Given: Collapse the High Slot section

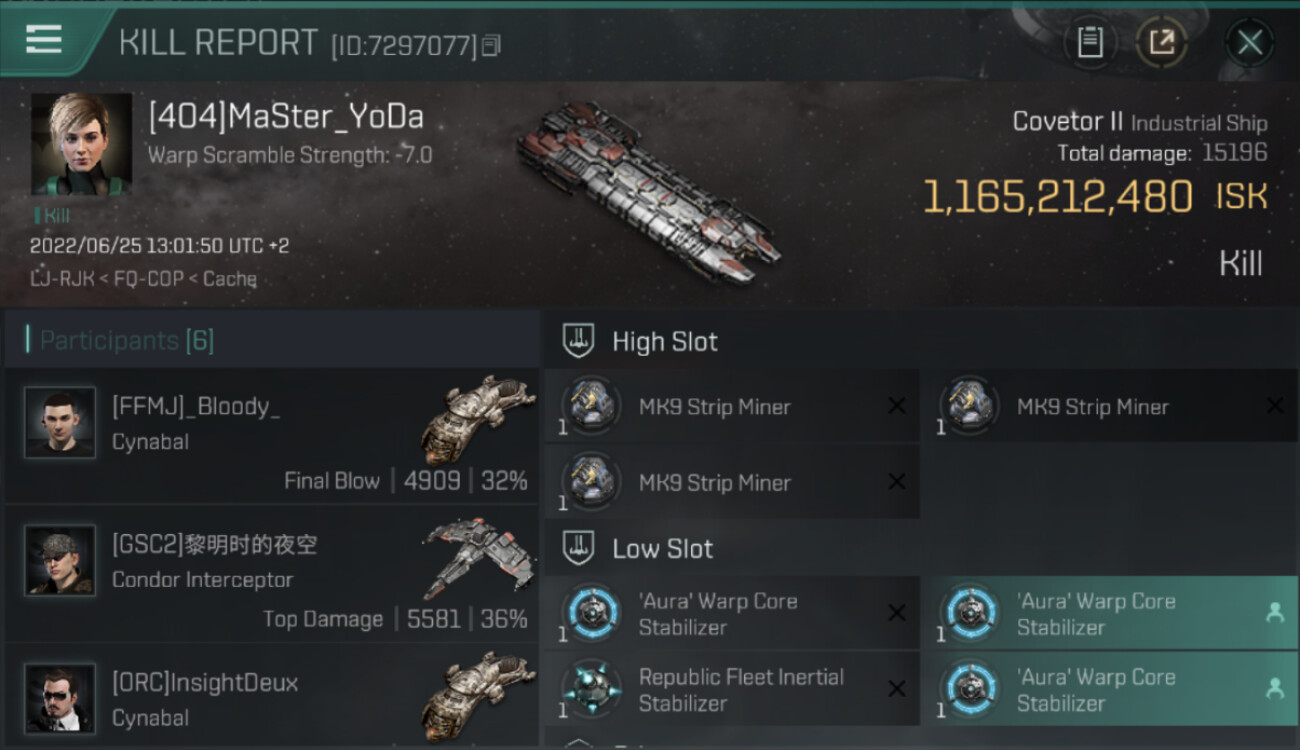Looking at the screenshot, I should pyautogui.click(x=578, y=341).
